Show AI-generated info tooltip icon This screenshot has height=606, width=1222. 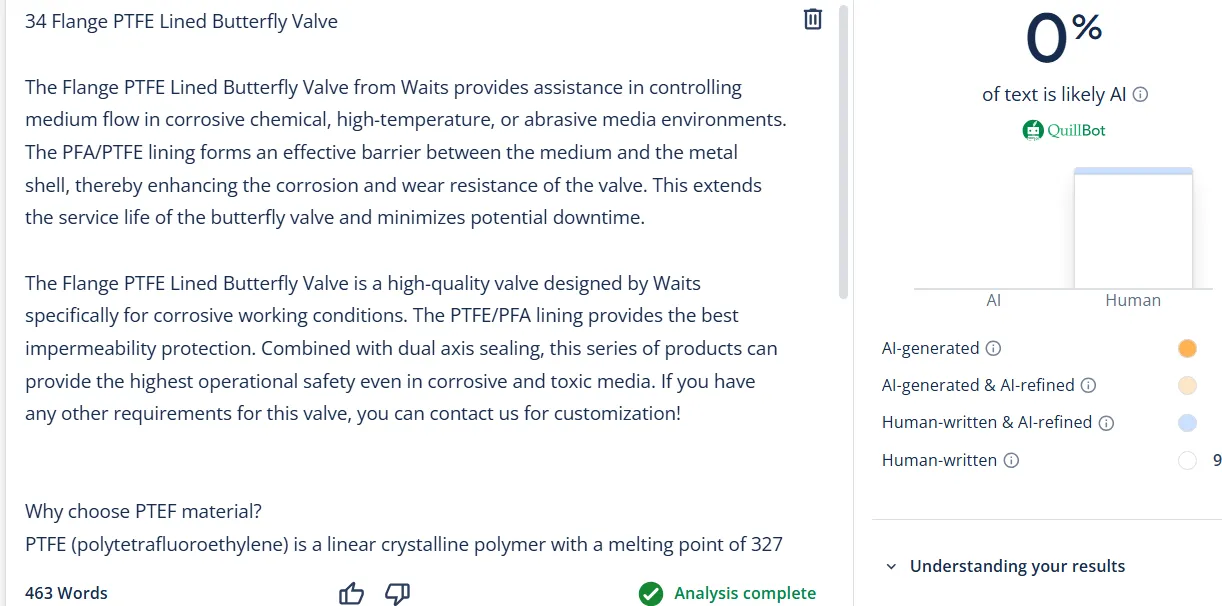point(993,349)
